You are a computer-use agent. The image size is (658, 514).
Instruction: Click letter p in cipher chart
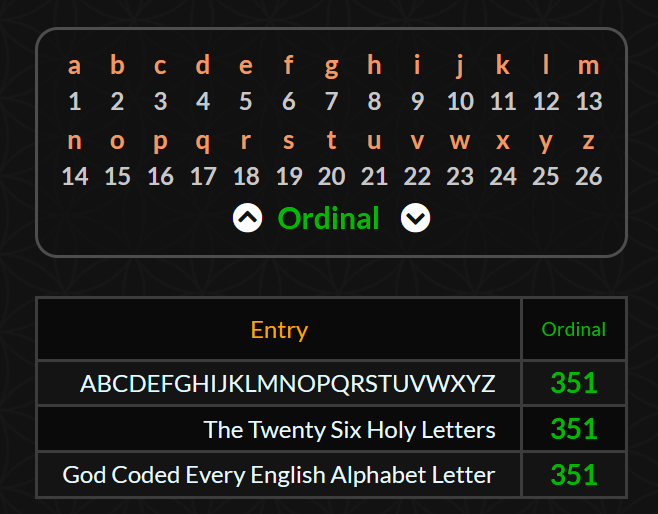[x=160, y=144]
